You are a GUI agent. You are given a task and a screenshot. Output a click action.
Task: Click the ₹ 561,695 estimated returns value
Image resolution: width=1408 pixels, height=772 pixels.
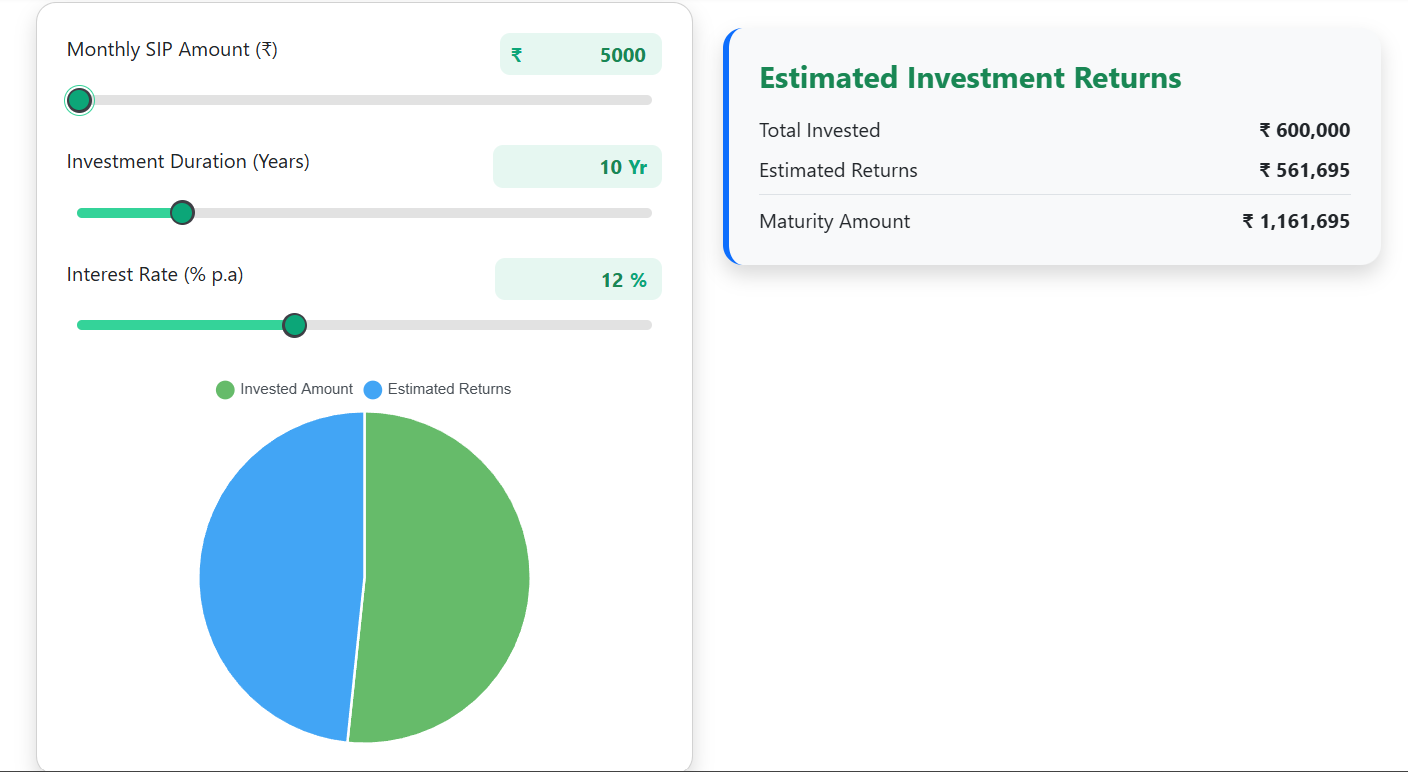coord(1304,170)
